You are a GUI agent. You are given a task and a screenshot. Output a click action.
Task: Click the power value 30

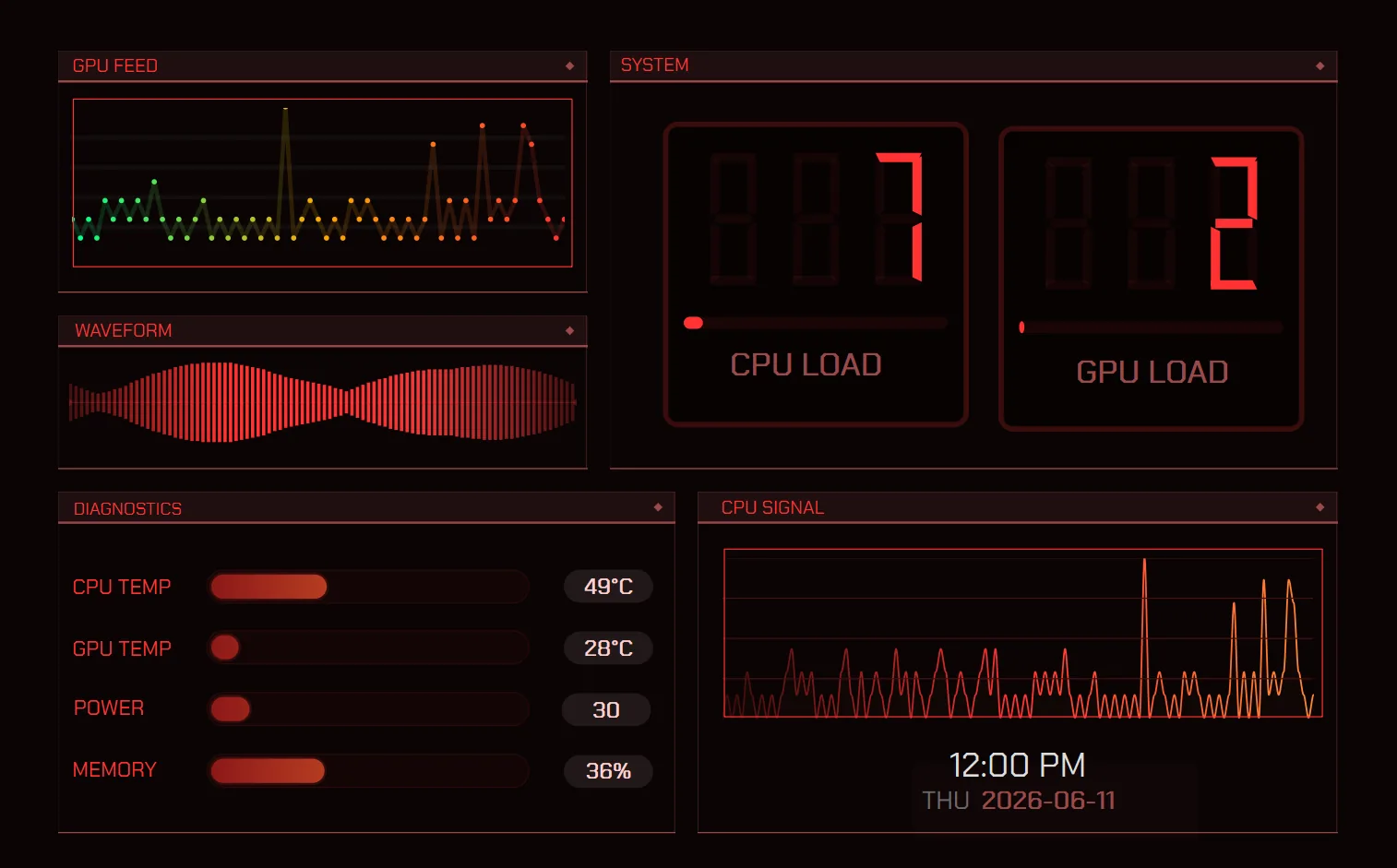[606, 710]
